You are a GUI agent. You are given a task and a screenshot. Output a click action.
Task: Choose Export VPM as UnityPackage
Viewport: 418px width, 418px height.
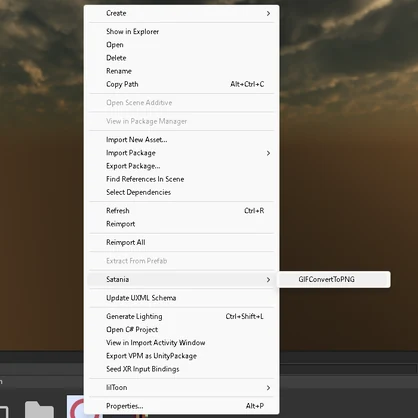click(181, 356)
